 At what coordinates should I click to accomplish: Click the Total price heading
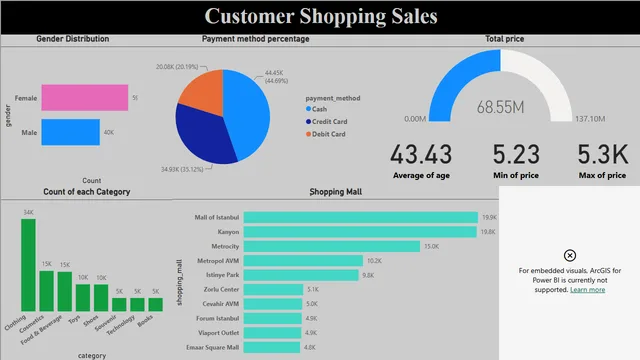[x=504, y=39]
